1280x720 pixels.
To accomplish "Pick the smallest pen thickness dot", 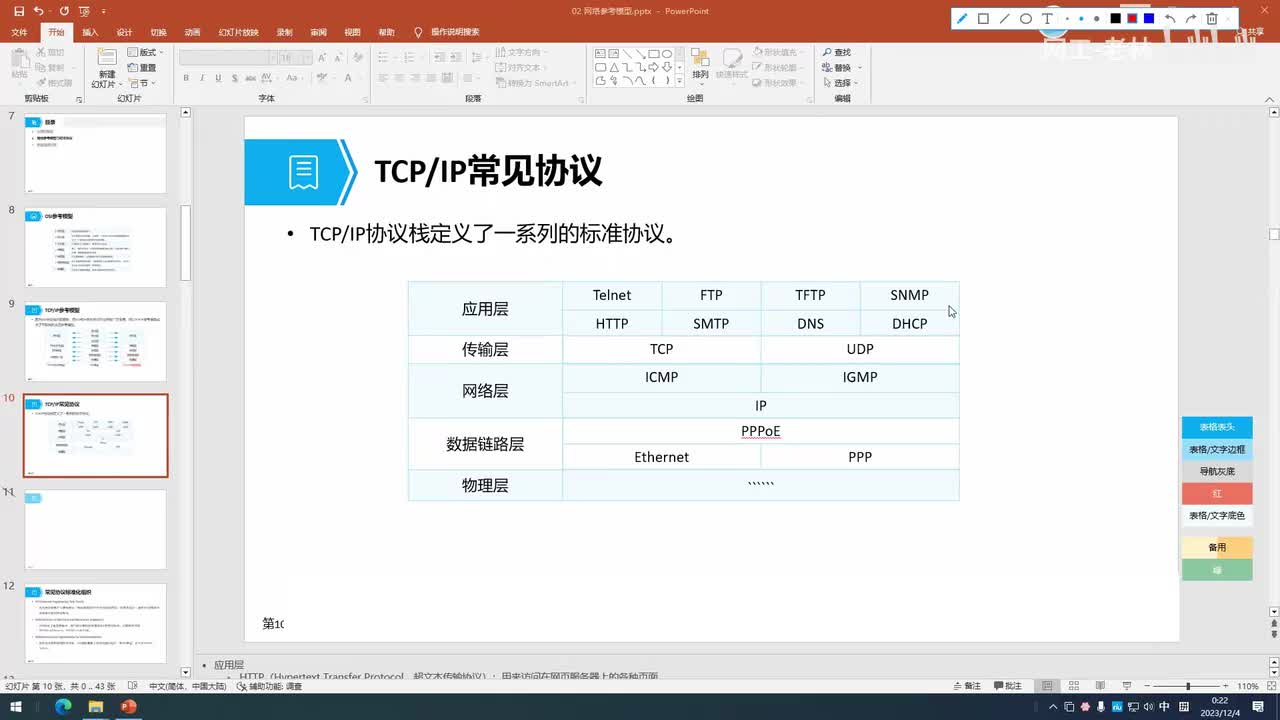I will coord(1068,18).
